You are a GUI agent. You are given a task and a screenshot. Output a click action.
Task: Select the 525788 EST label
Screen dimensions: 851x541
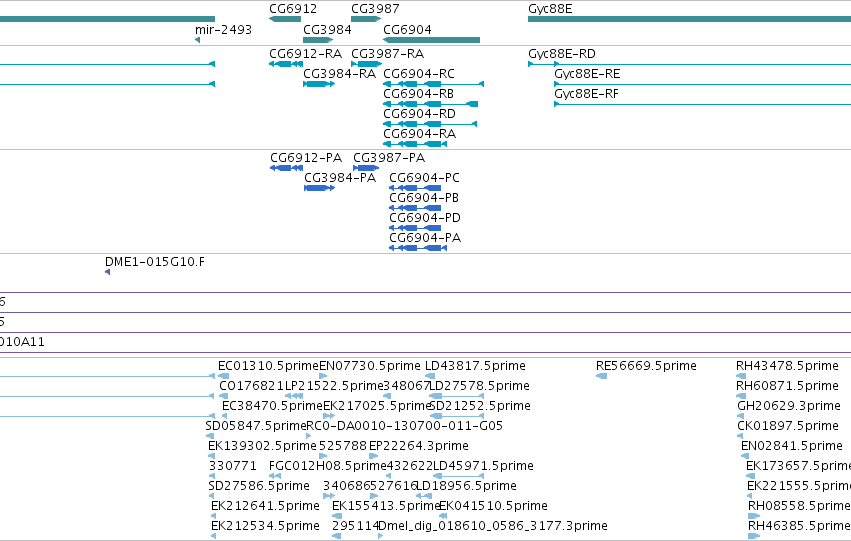(343, 447)
